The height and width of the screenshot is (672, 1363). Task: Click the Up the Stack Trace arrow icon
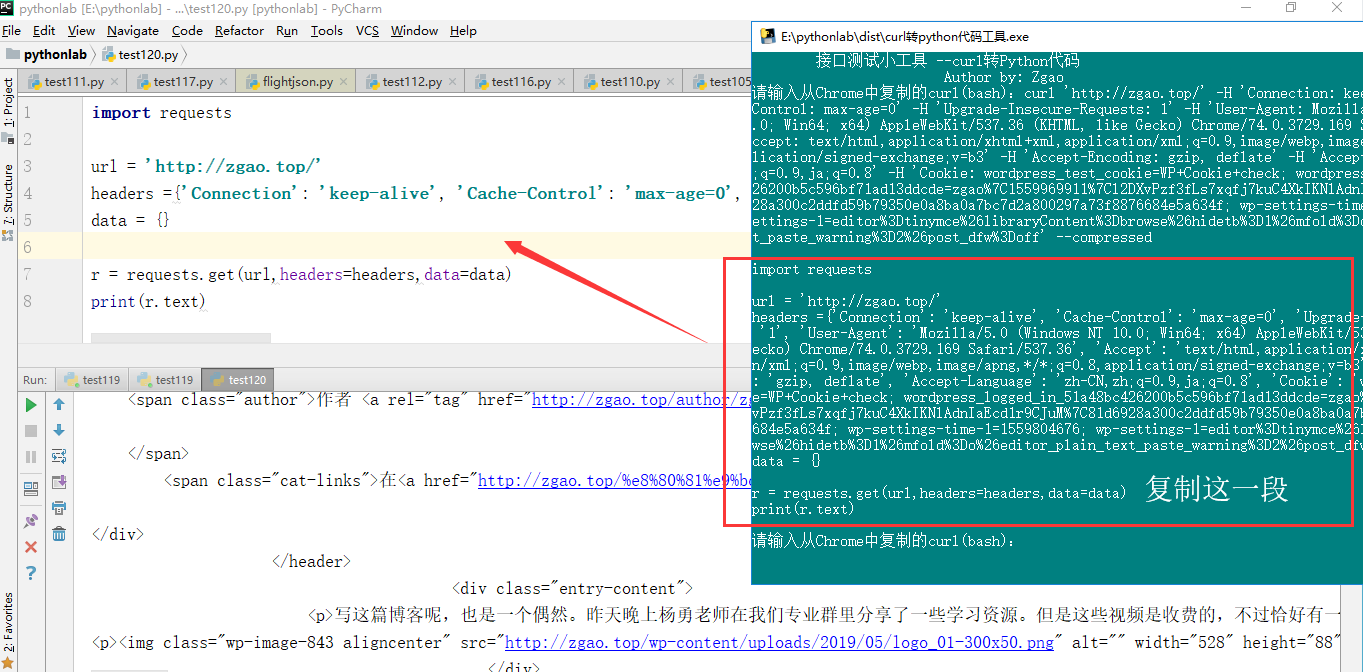(x=59, y=404)
